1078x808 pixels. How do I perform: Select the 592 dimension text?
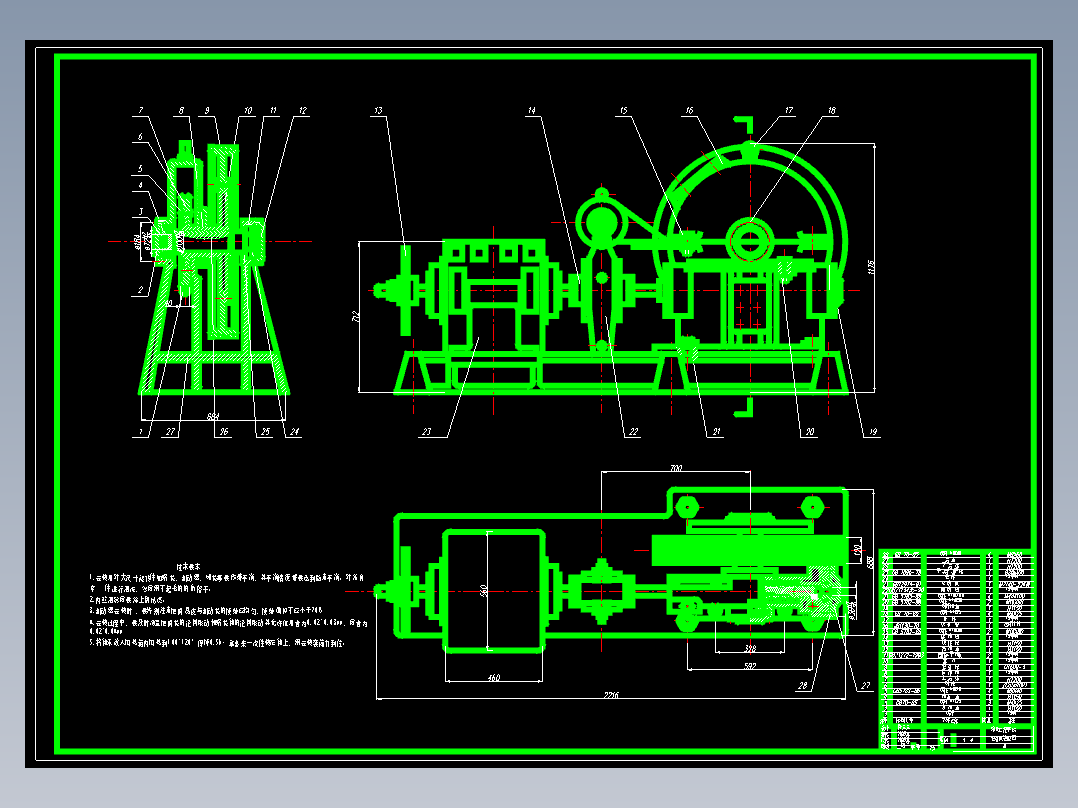pos(749,666)
